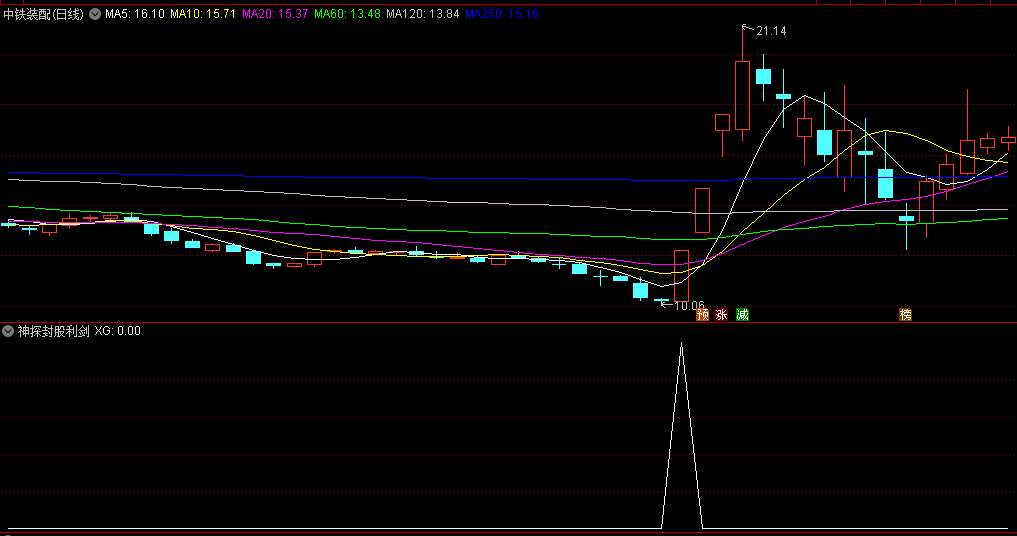Click the 中铁装配(日线) stock title

pyautogui.click(x=43, y=14)
